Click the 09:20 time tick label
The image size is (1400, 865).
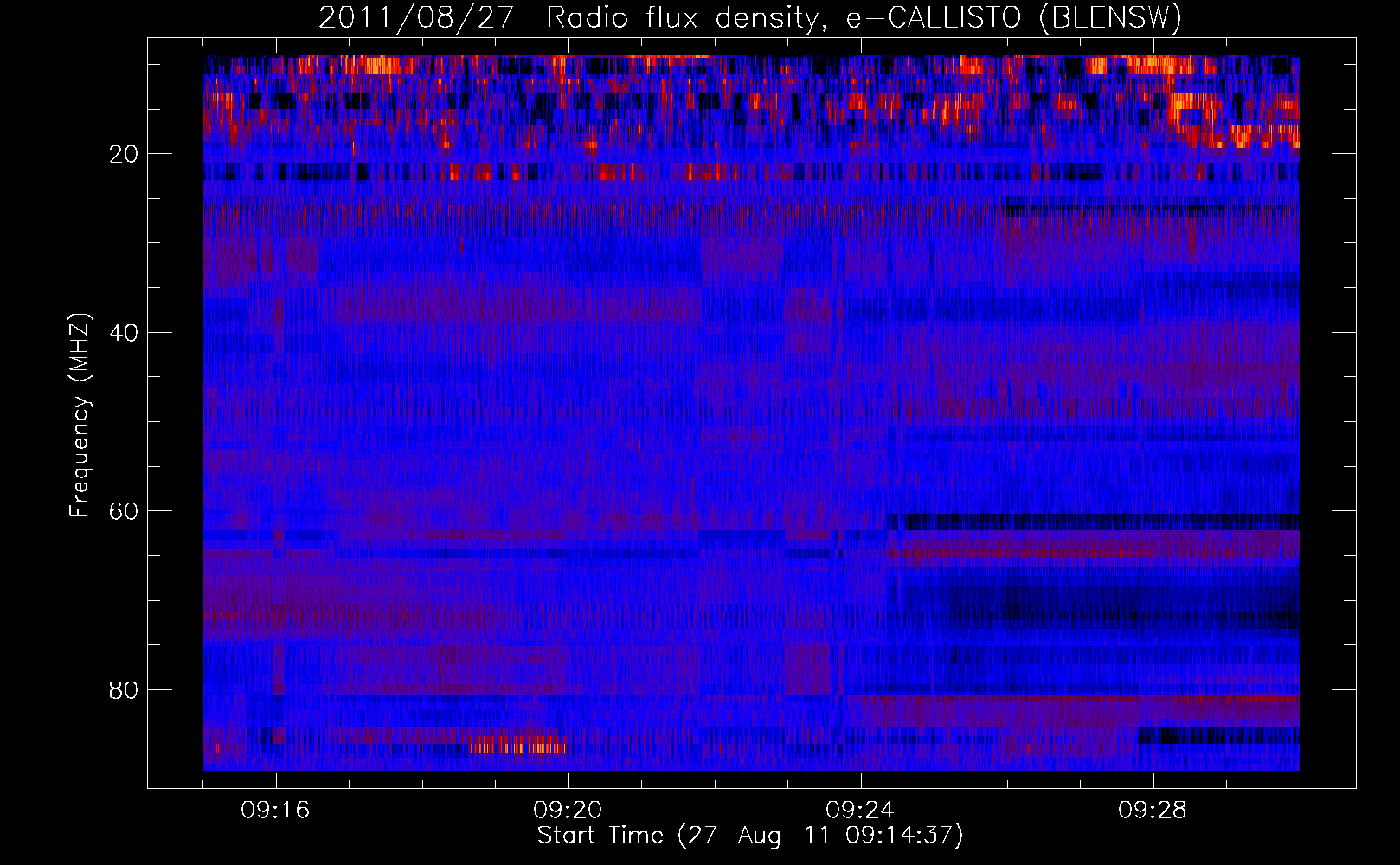pyautogui.click(x=568, y=811)
